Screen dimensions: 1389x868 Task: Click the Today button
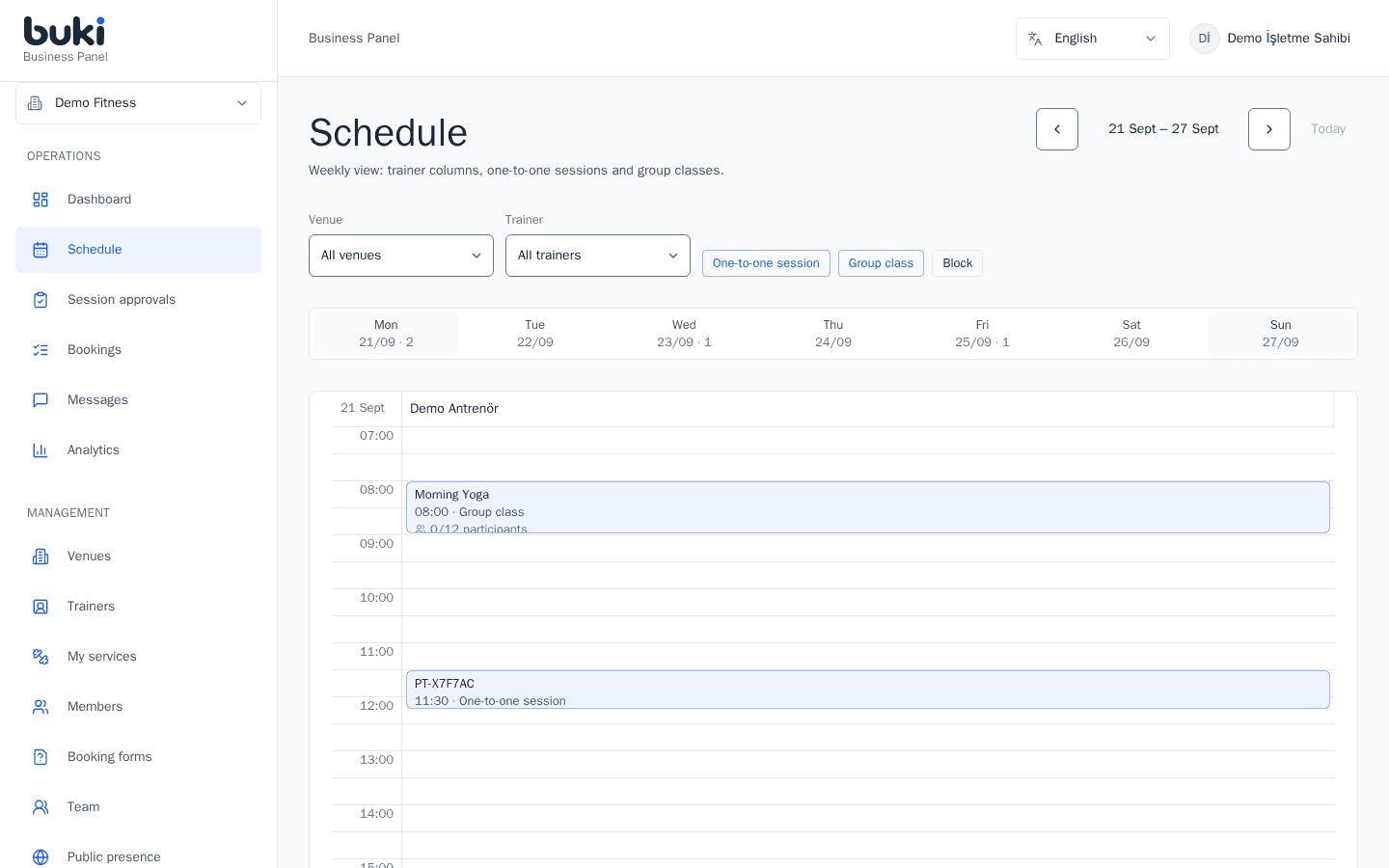click(1328, 129)
